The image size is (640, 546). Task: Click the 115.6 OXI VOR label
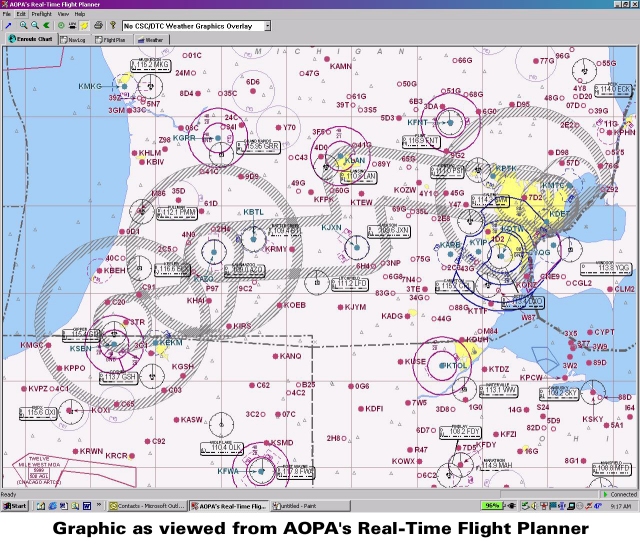click(38, 413)
